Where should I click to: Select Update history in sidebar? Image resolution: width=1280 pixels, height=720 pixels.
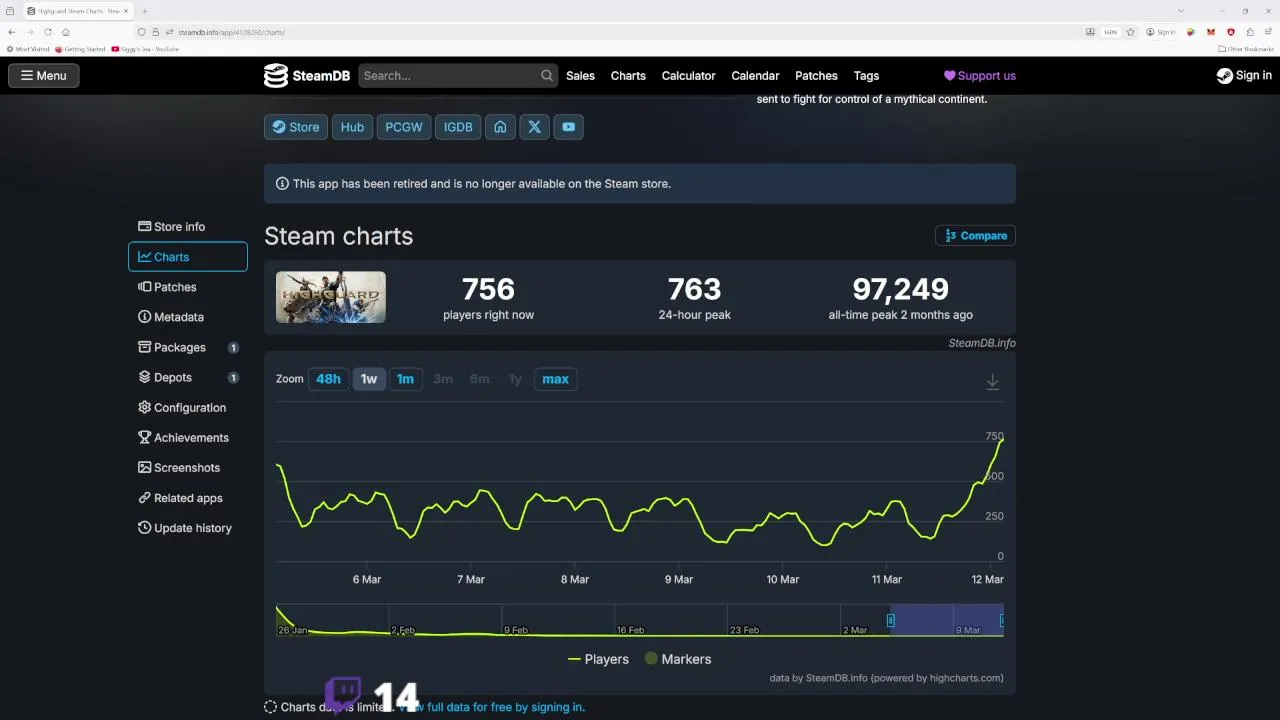(188, 527)
